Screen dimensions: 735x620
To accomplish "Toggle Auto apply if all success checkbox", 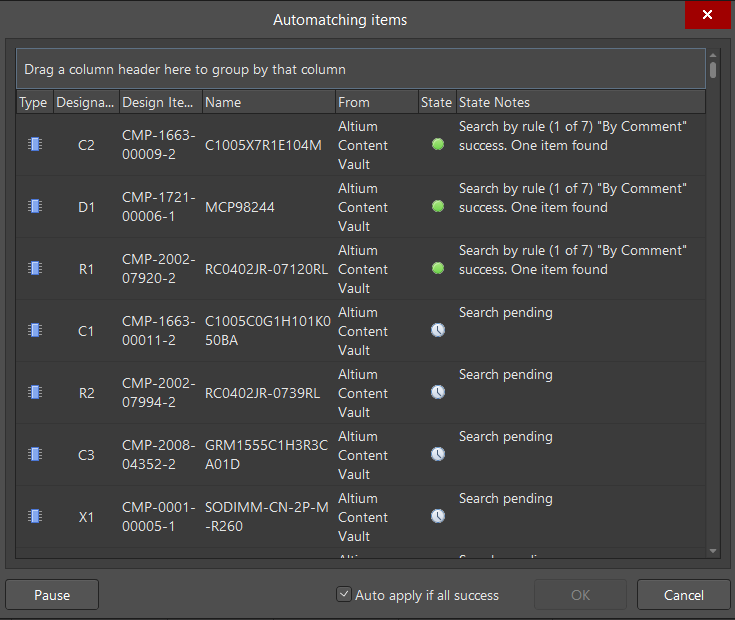I will [344, 595].
